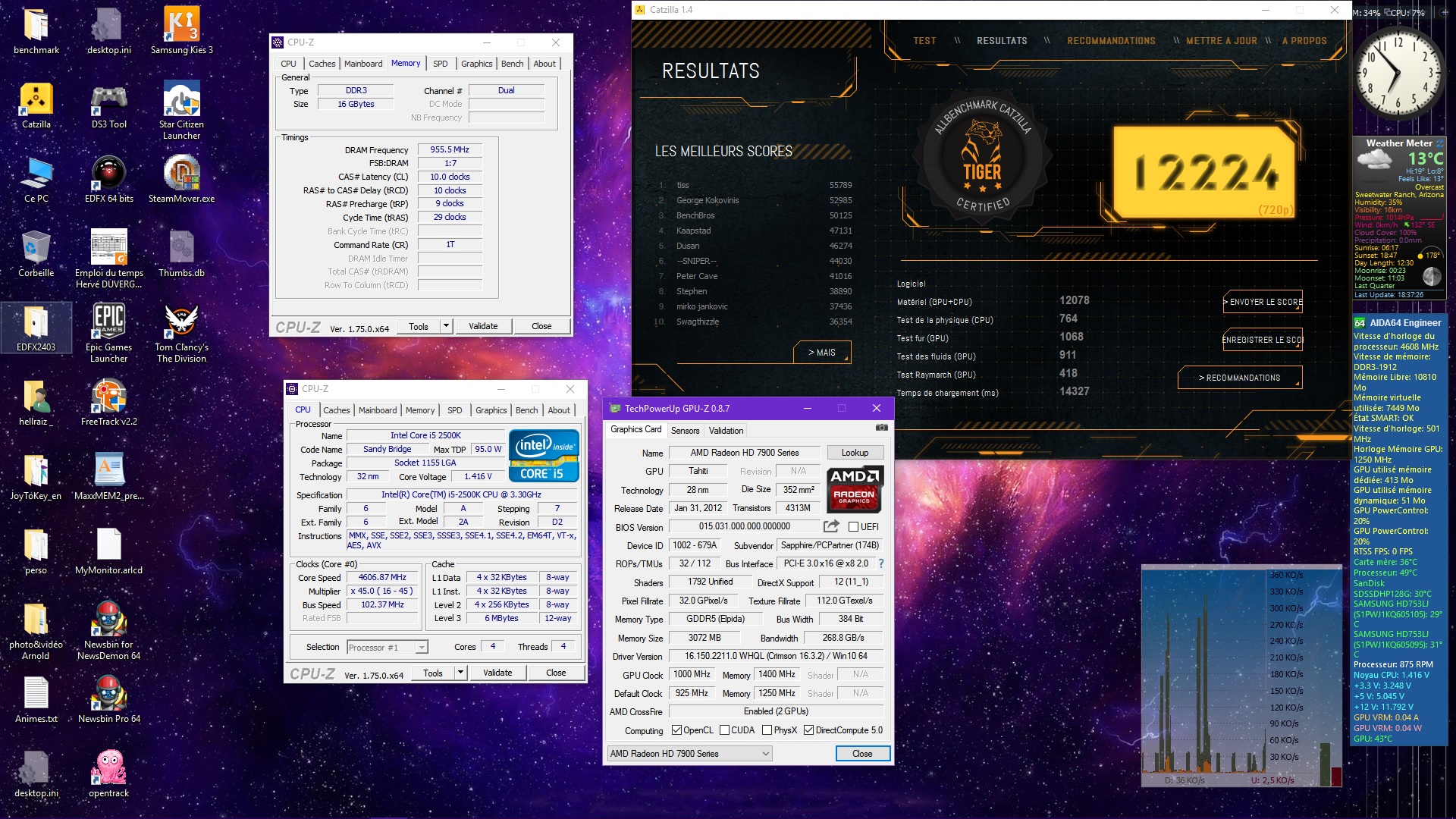Toggle PhysX checkbox in GPU-Z
The width and height of the screenshot is (1456, 819).
[x=767, y=730]
